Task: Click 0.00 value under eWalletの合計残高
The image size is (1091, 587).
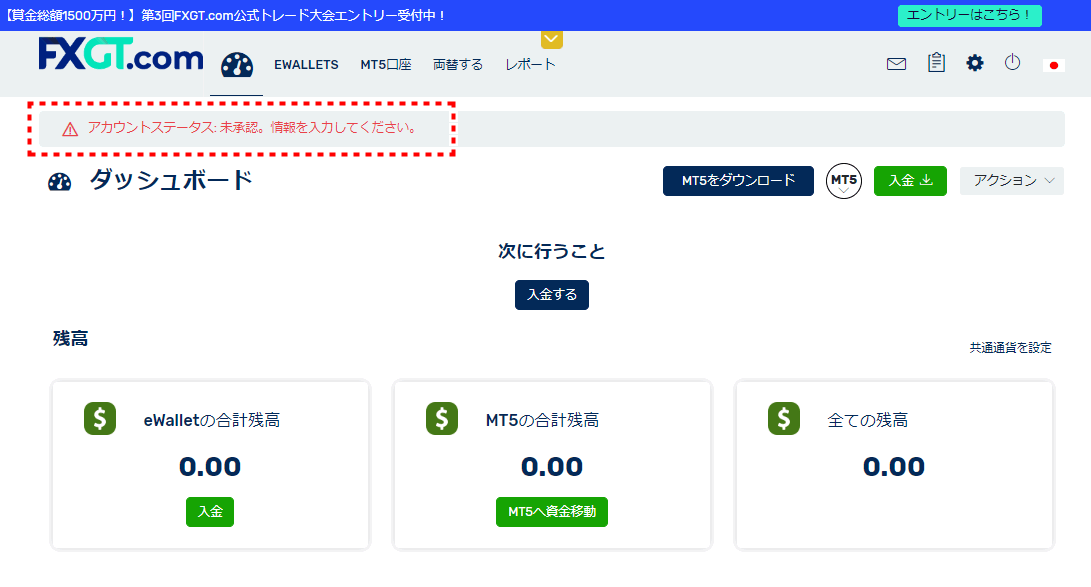Action: point(210,467)
